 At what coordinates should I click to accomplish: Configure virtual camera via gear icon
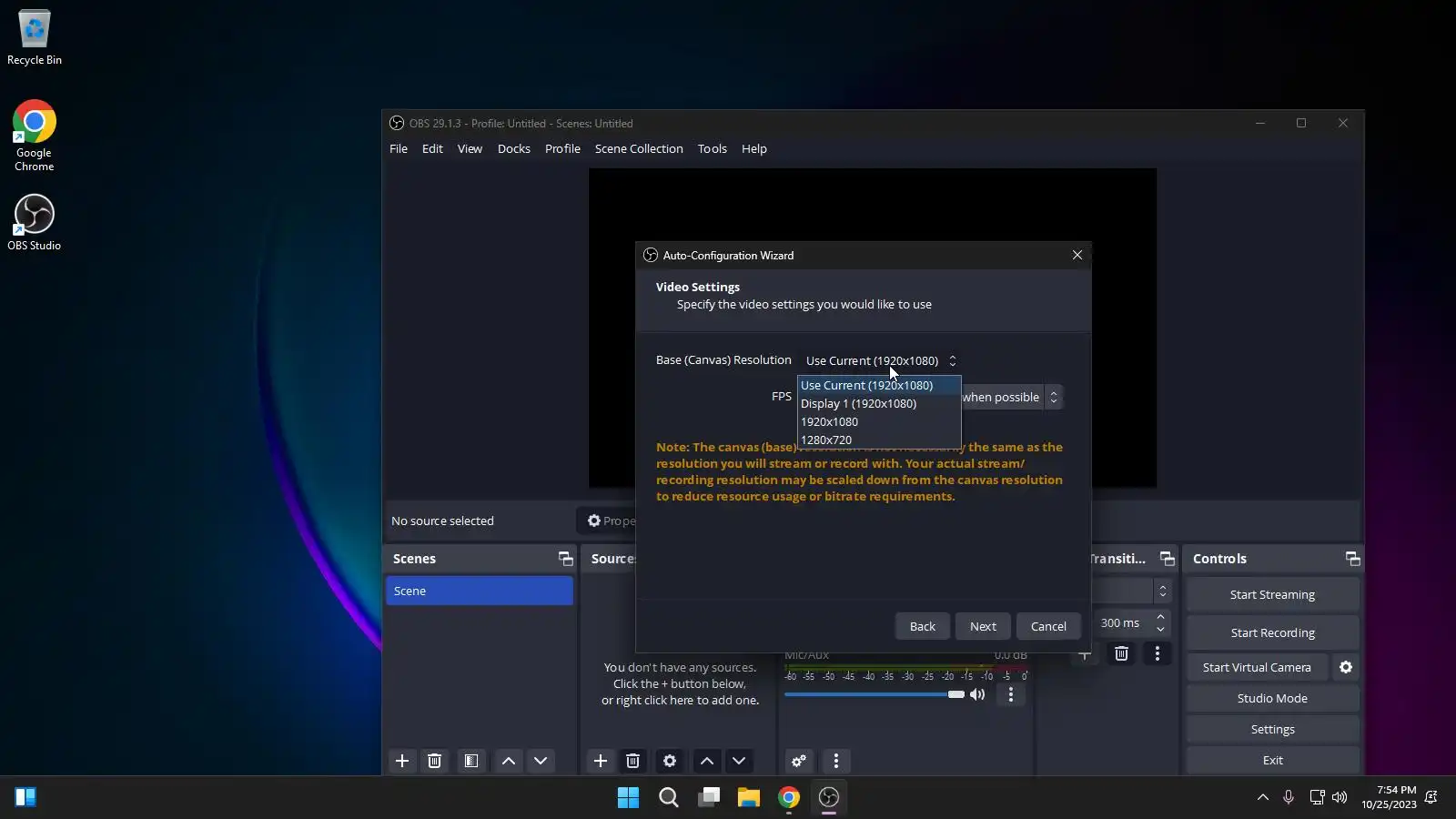coord(1346,667)
